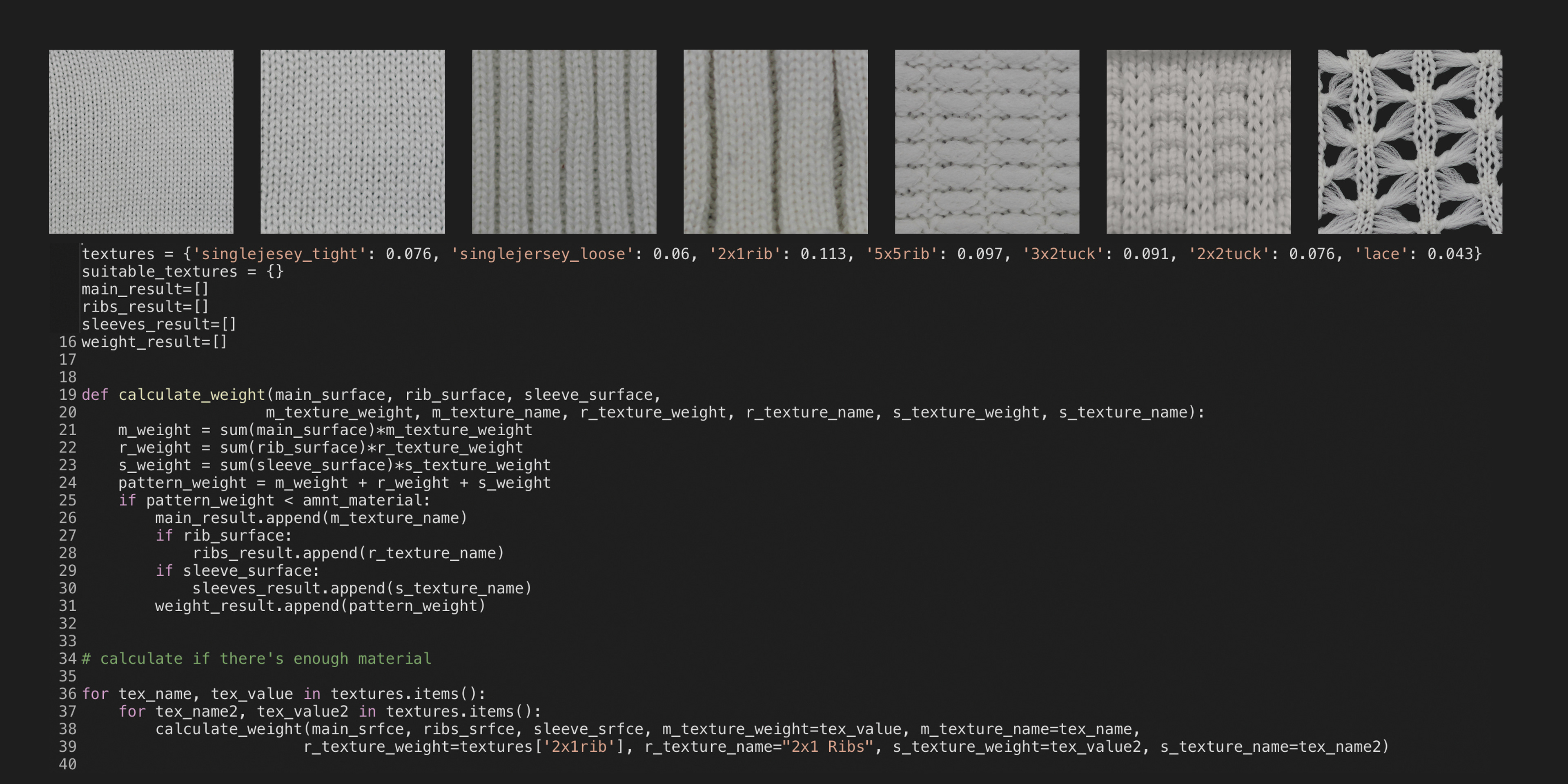Click the weight_result=[] line

(155, 342)
